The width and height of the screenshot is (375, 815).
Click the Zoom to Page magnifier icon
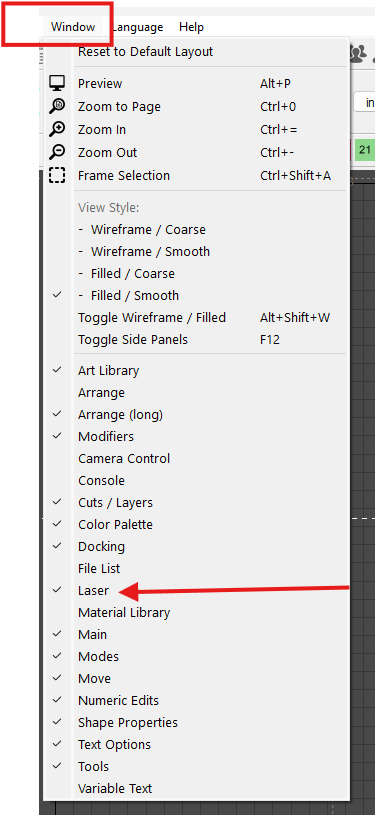pos(57,106)
